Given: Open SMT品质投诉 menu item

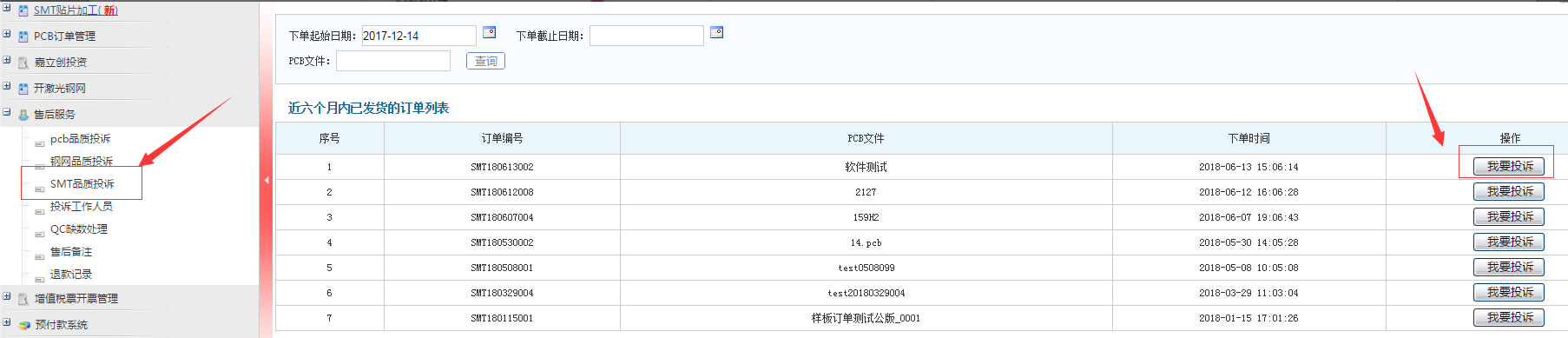Looking at the screenshot, I should tap(82, 184).
